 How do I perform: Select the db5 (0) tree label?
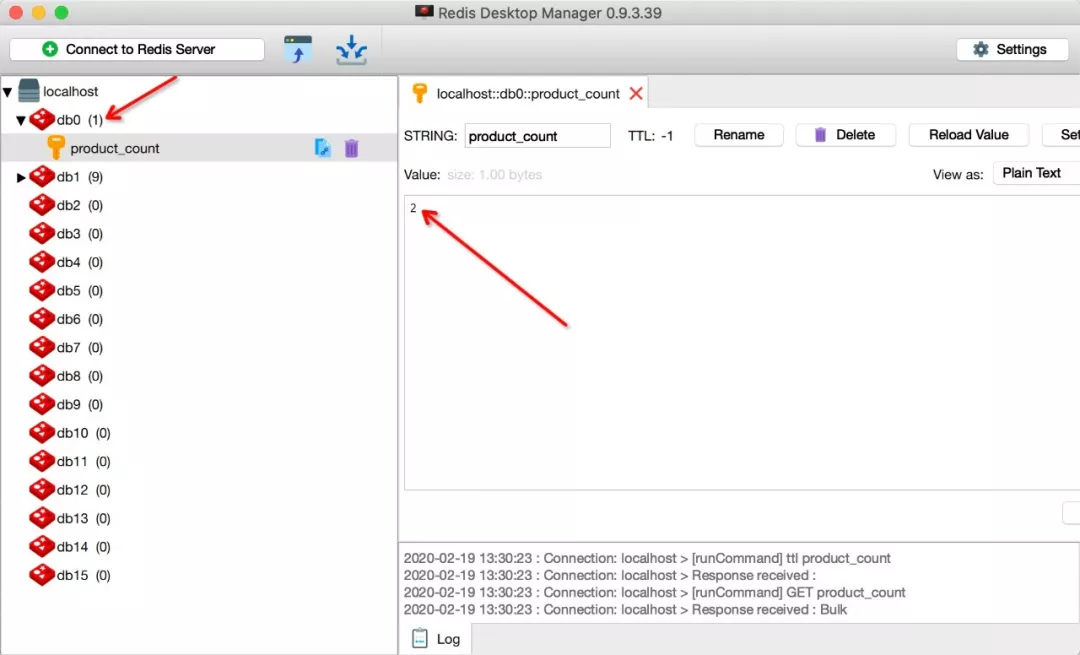(x=80, y=291)
